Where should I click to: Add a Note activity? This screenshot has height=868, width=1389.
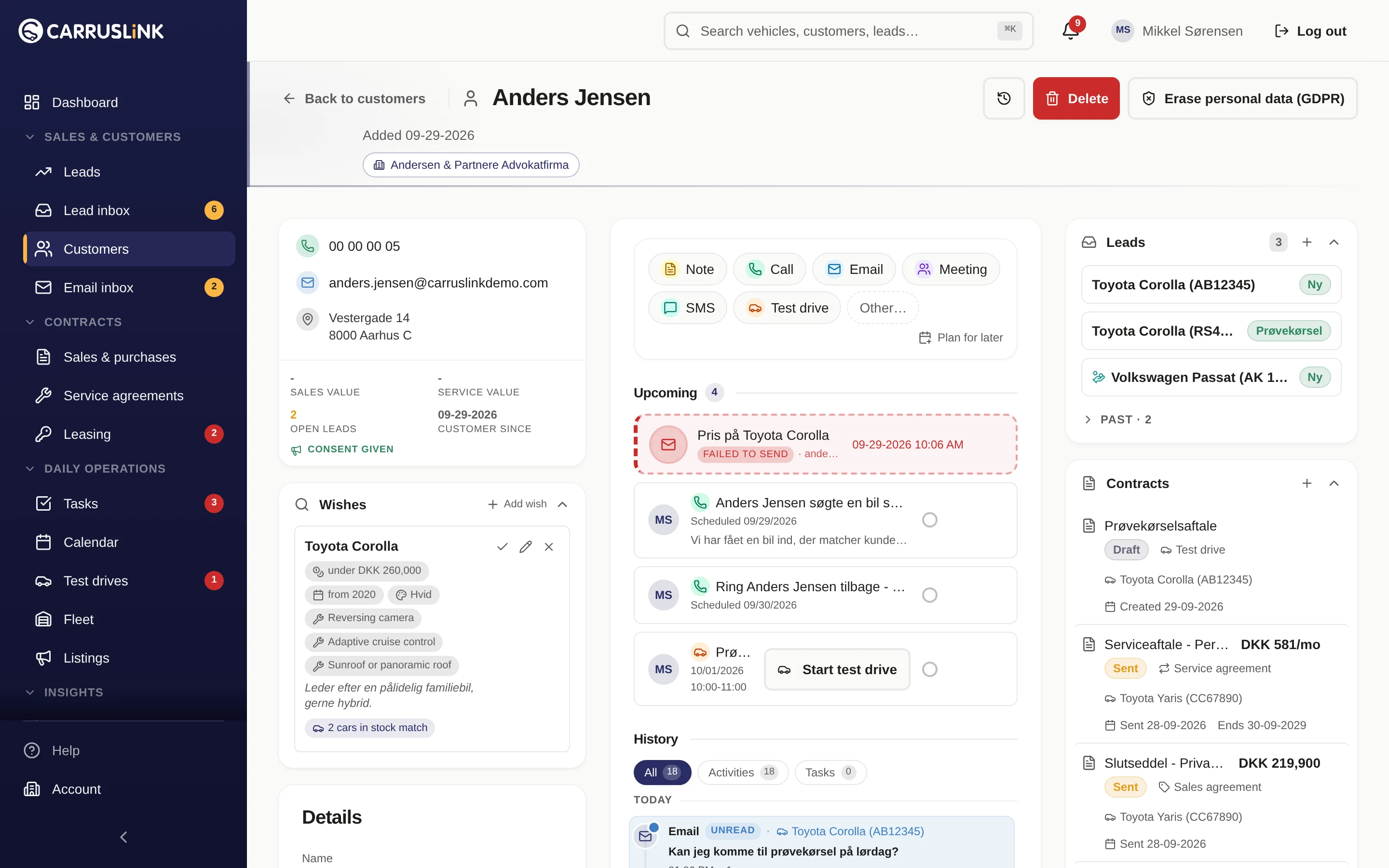[x=688, y=269]
